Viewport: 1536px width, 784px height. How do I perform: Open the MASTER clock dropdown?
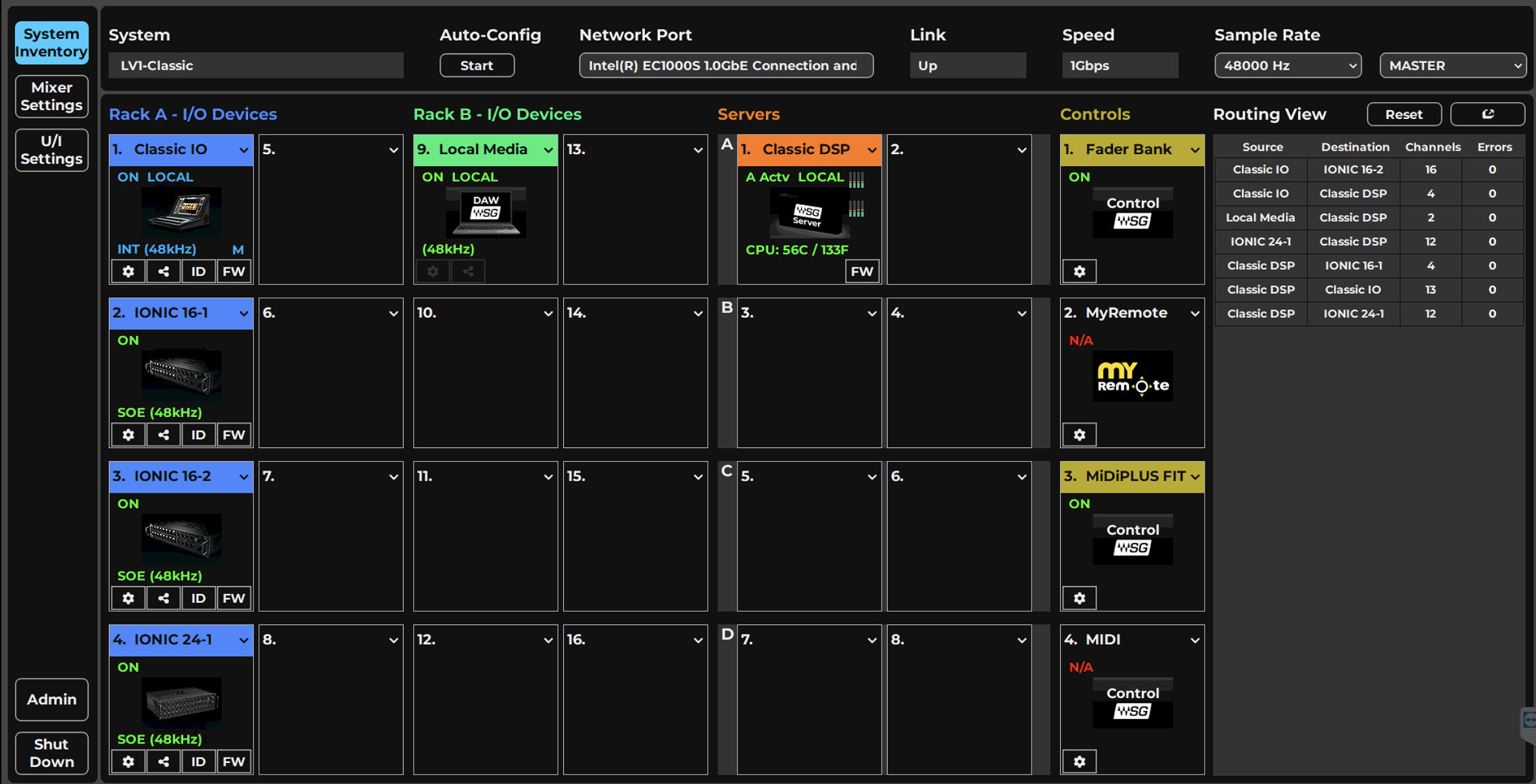[1453, 66]
